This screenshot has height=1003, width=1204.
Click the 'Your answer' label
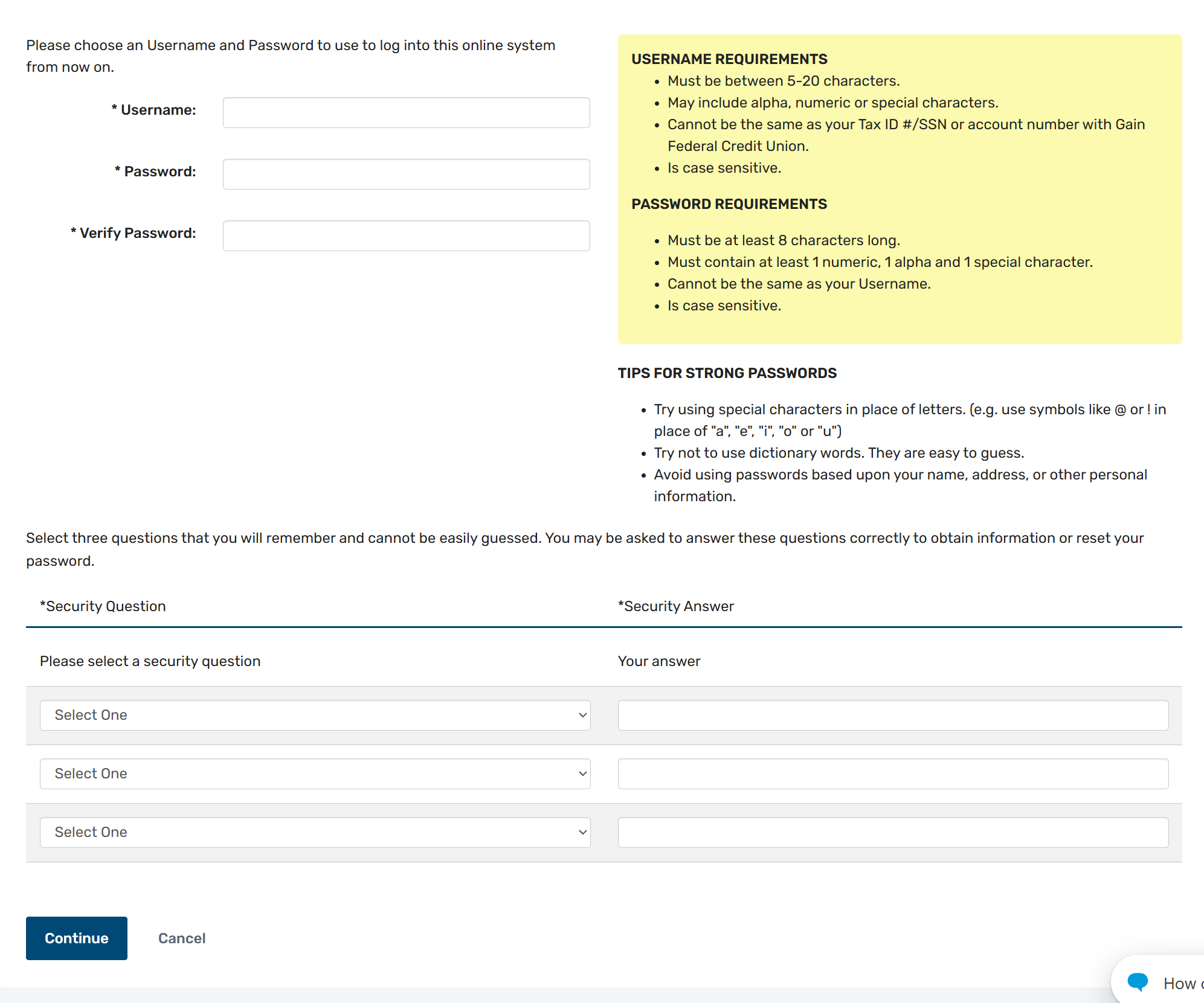click(659, 661)
